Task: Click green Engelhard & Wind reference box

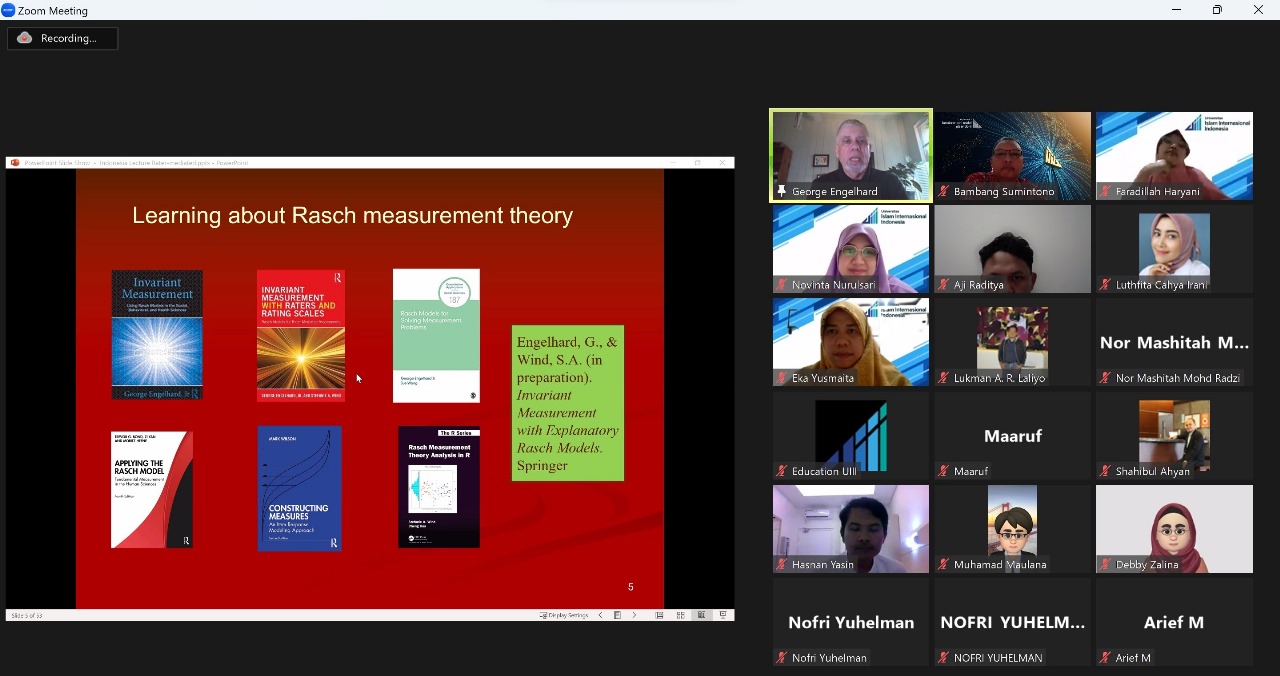Action: tap(568, 403)
